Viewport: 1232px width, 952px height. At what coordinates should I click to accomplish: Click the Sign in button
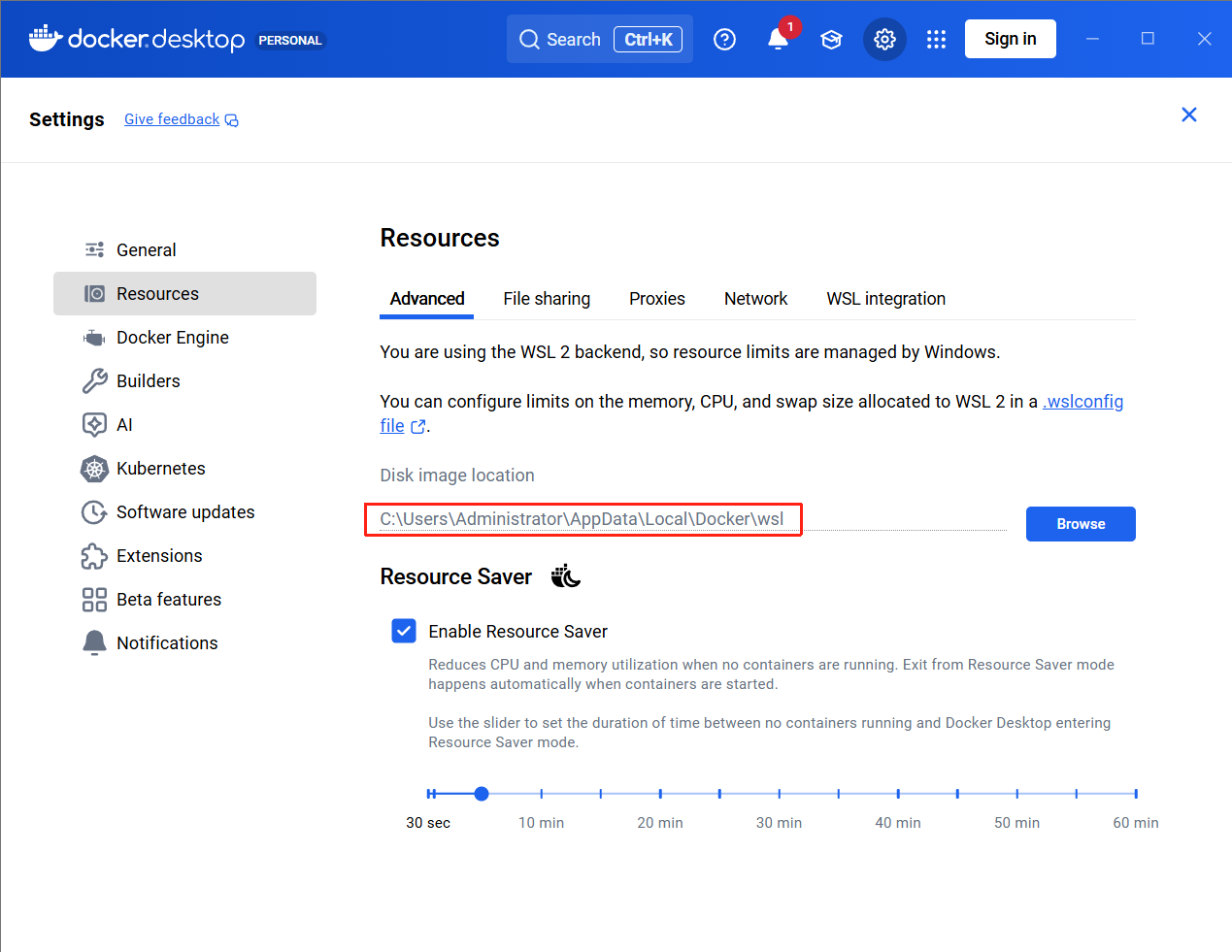(x=1010, y=39)
